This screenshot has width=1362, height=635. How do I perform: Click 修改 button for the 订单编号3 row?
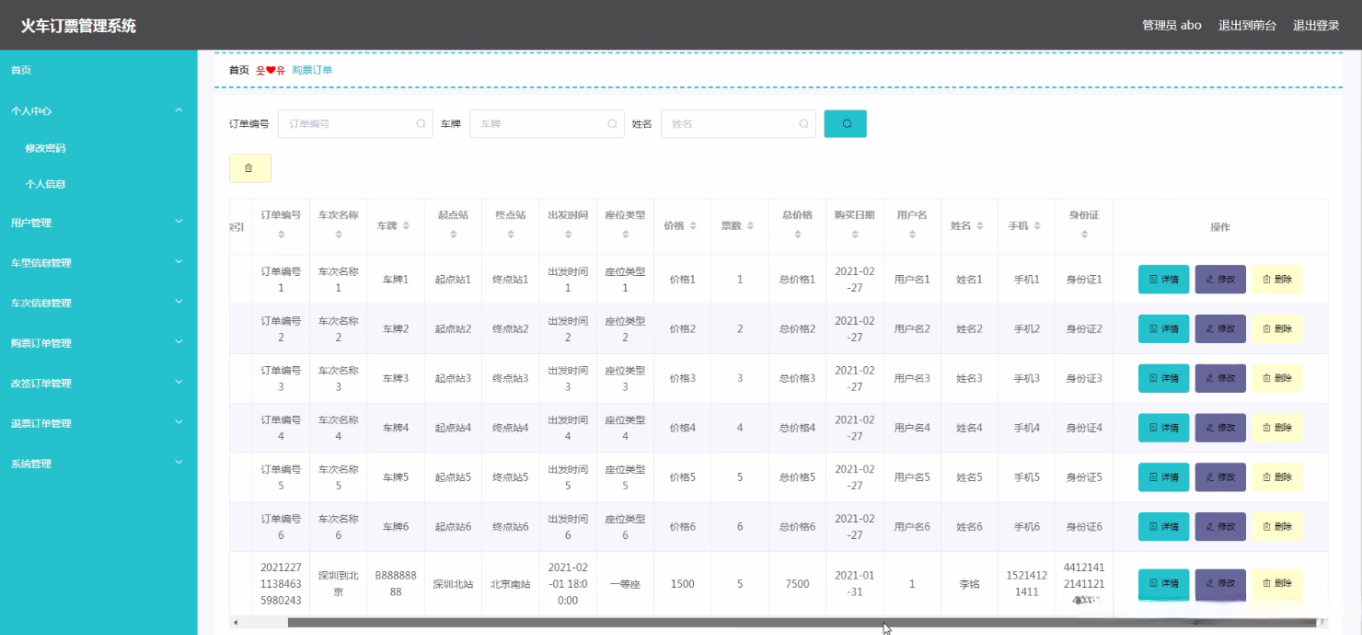[1220, 378]
